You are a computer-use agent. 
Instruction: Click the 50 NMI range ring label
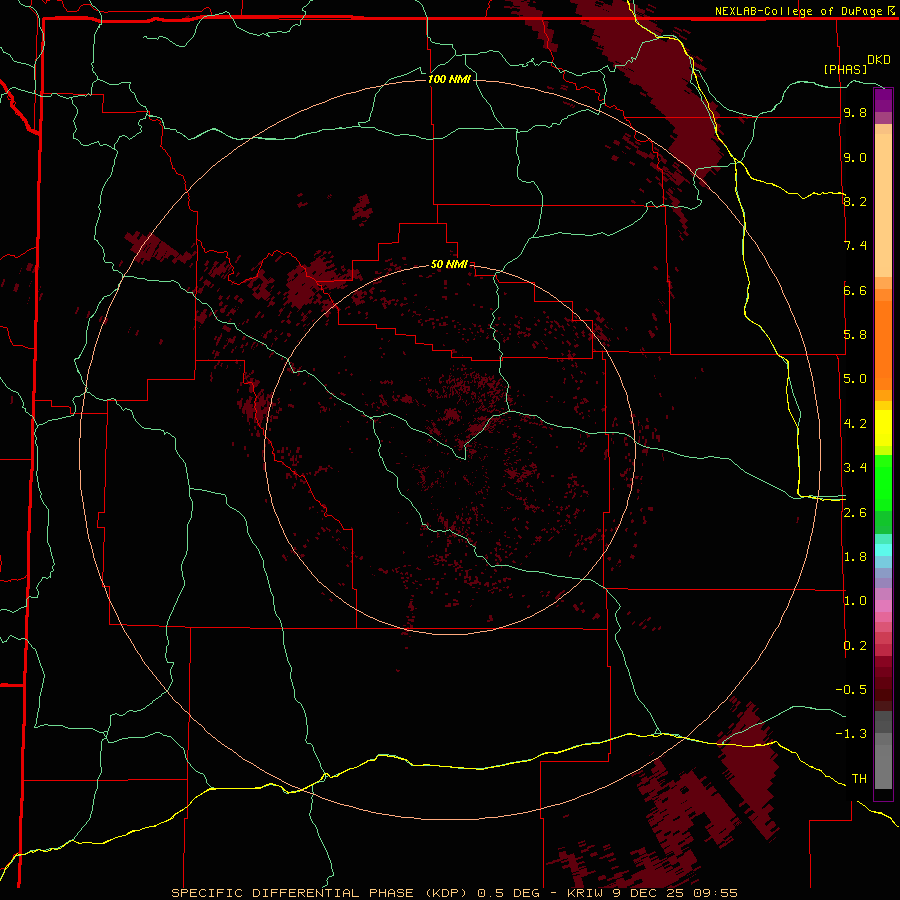(449, 264)
